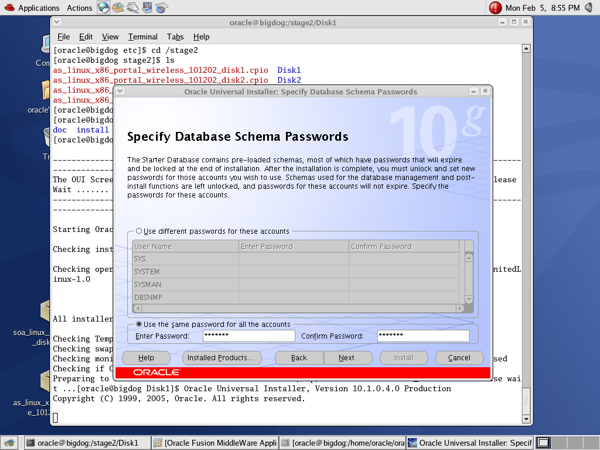Switch to oracle@bigdog:/home/oracle taskbar window
The width and height of the screenshot is (600, 450).
[342, 443]
